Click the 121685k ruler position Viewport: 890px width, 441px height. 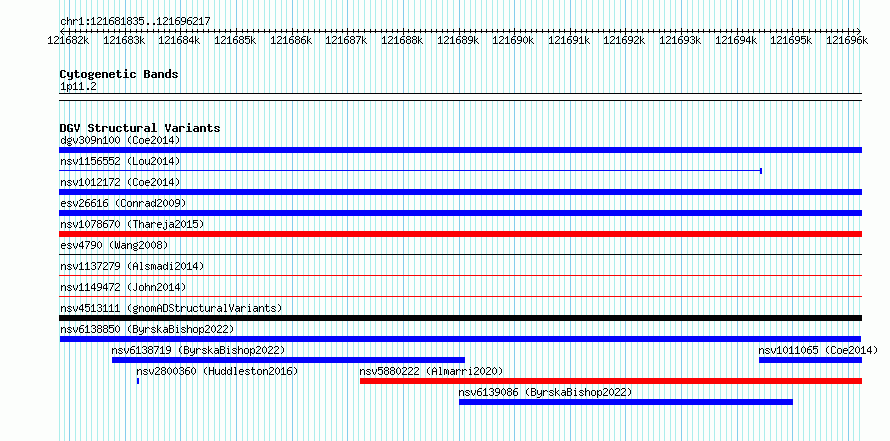tap(235, 40)
